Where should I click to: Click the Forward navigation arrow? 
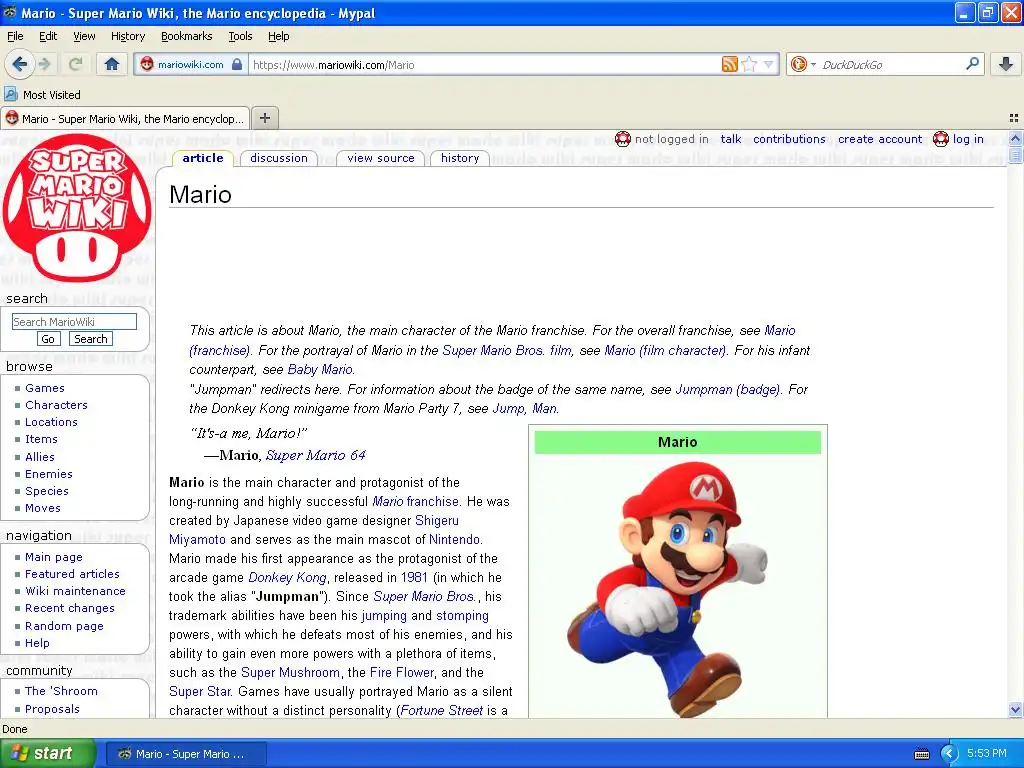pyautogui.click(x=44, y=64)
